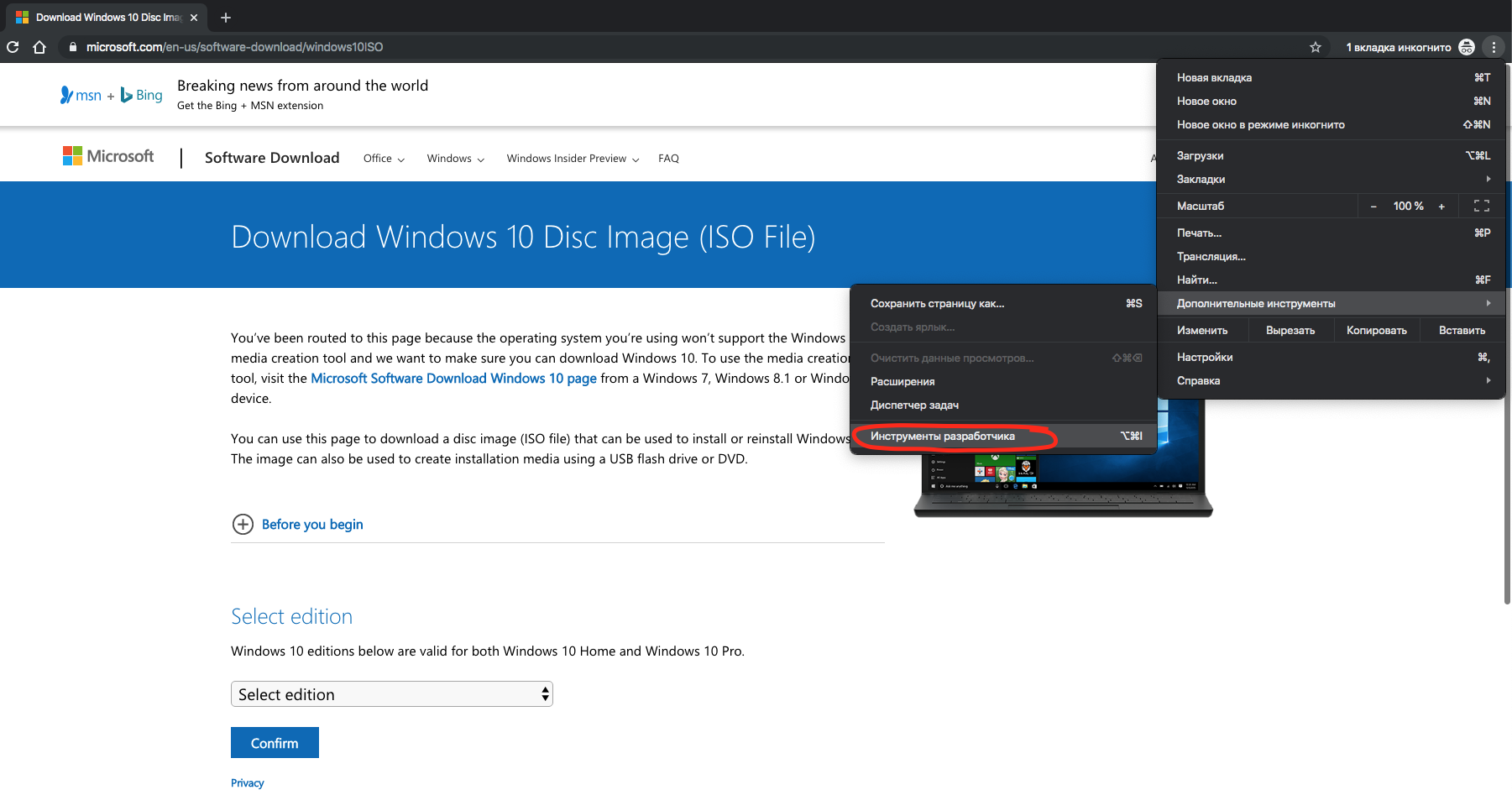Choose Сохранить страницу как… in submenu
1512x795 pixels.
click(1003, 303)
